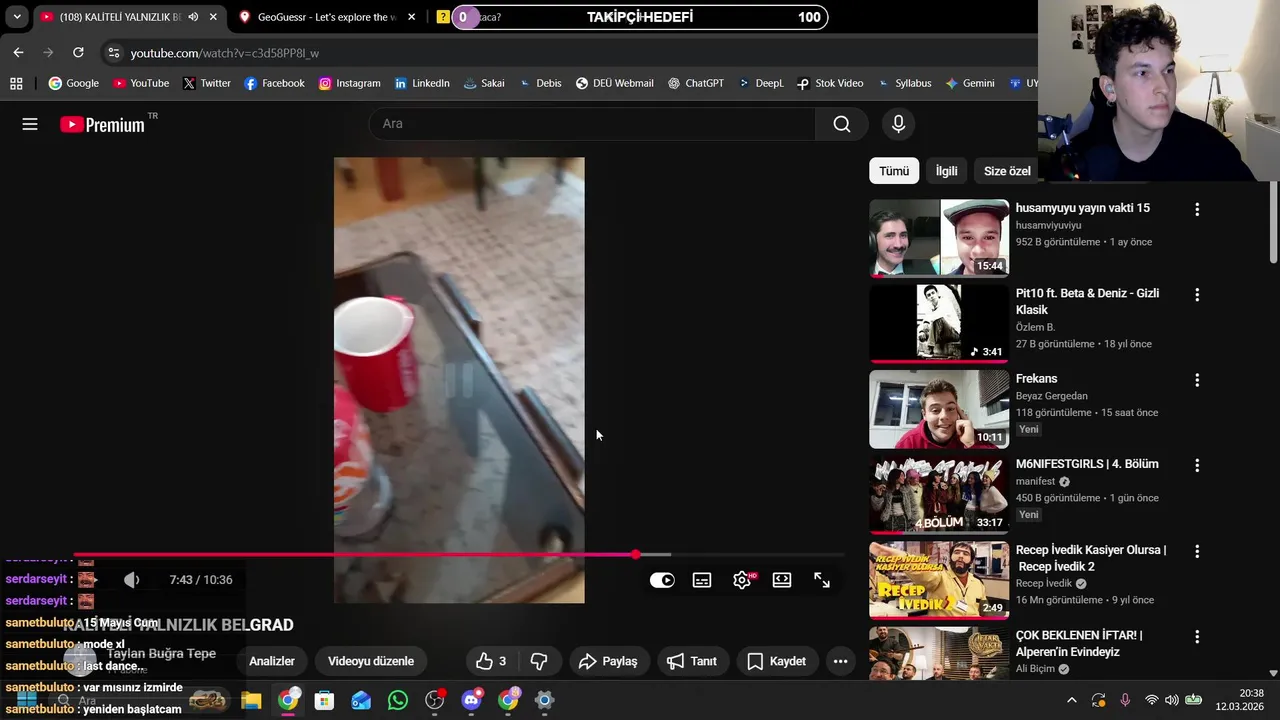Open the Instagram bookmark

[x=349, y=84]
